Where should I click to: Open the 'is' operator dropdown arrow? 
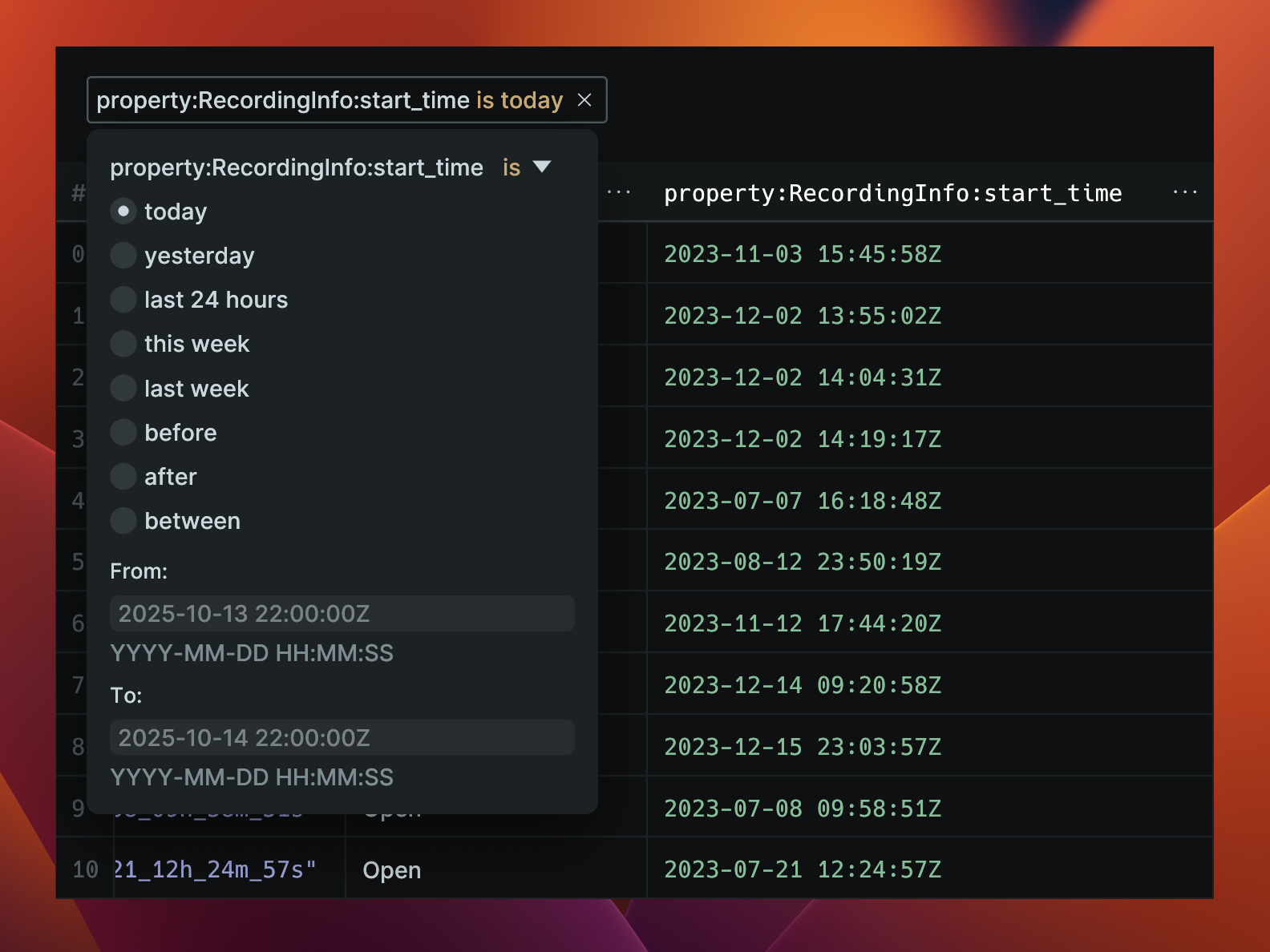pyautogui.click(x=542, y=167)
